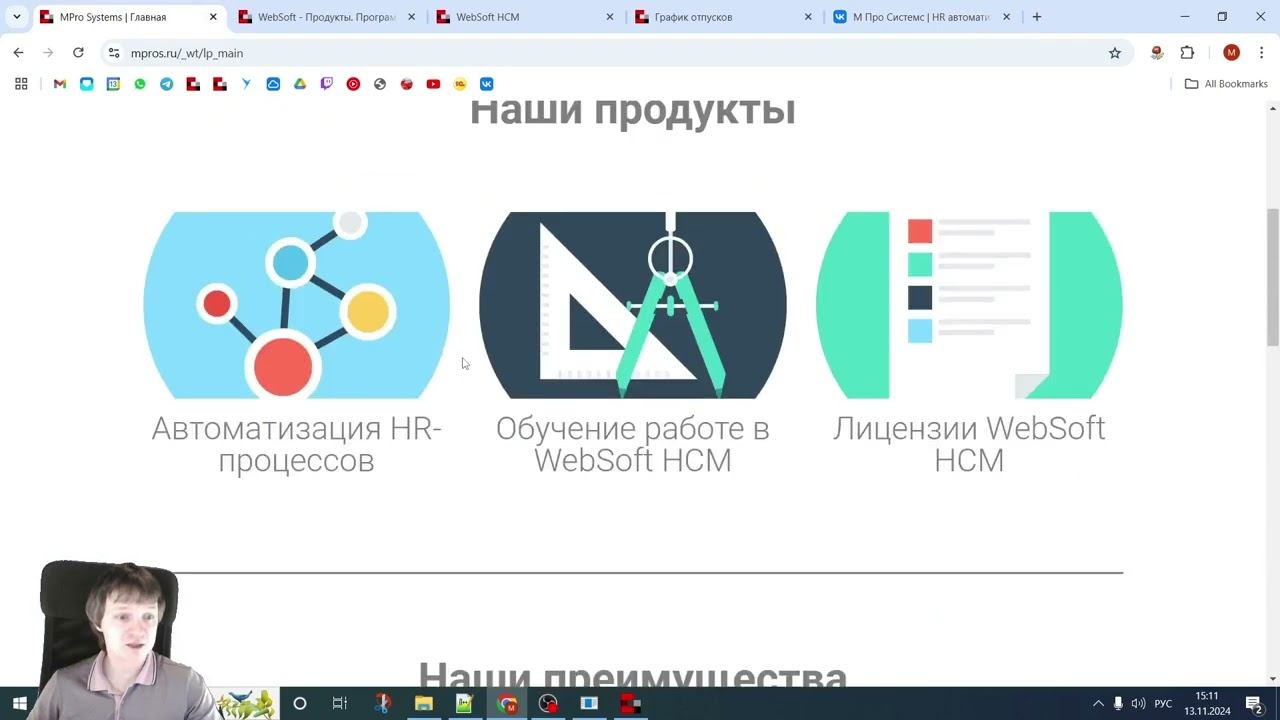
Task: Switch to the М Про Системс VK tab
Action: 920,17
